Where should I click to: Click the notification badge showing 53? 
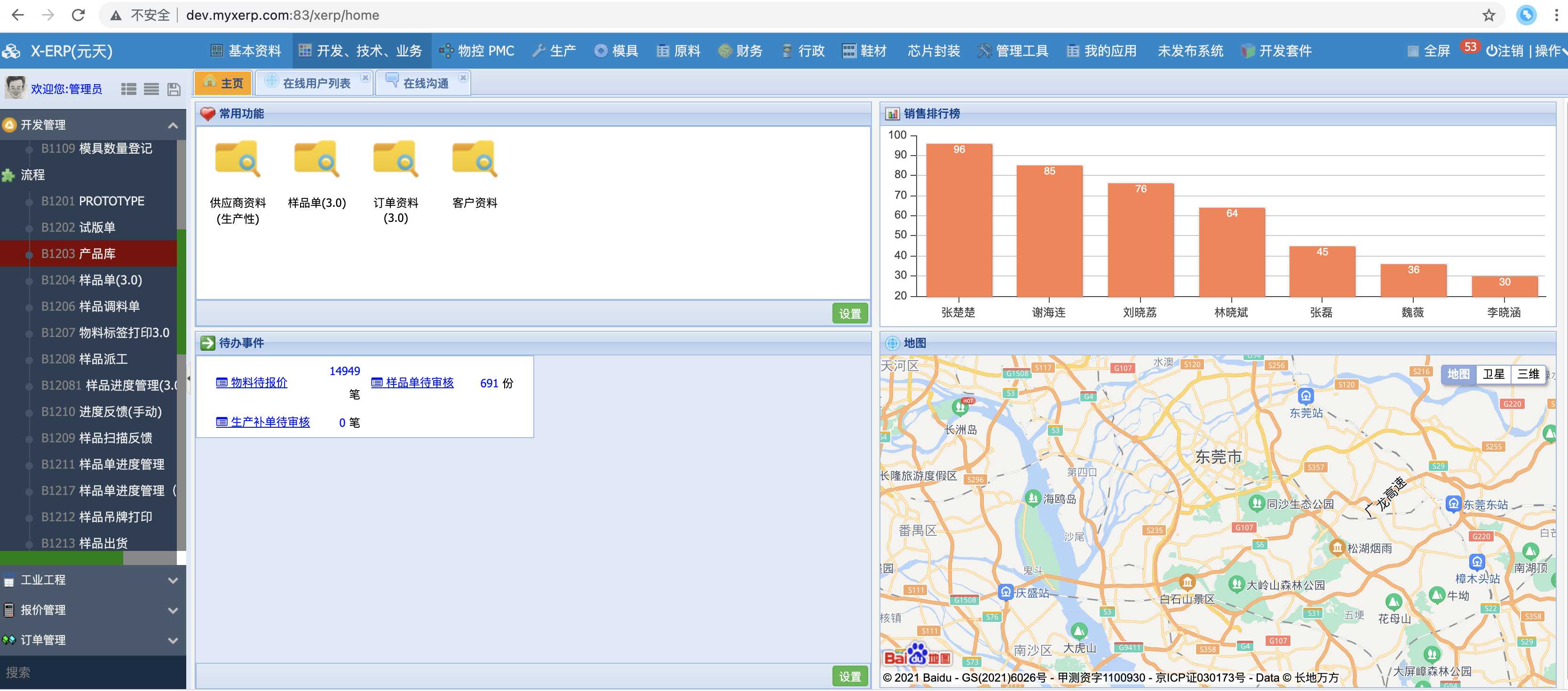[x=1470, y=47]
